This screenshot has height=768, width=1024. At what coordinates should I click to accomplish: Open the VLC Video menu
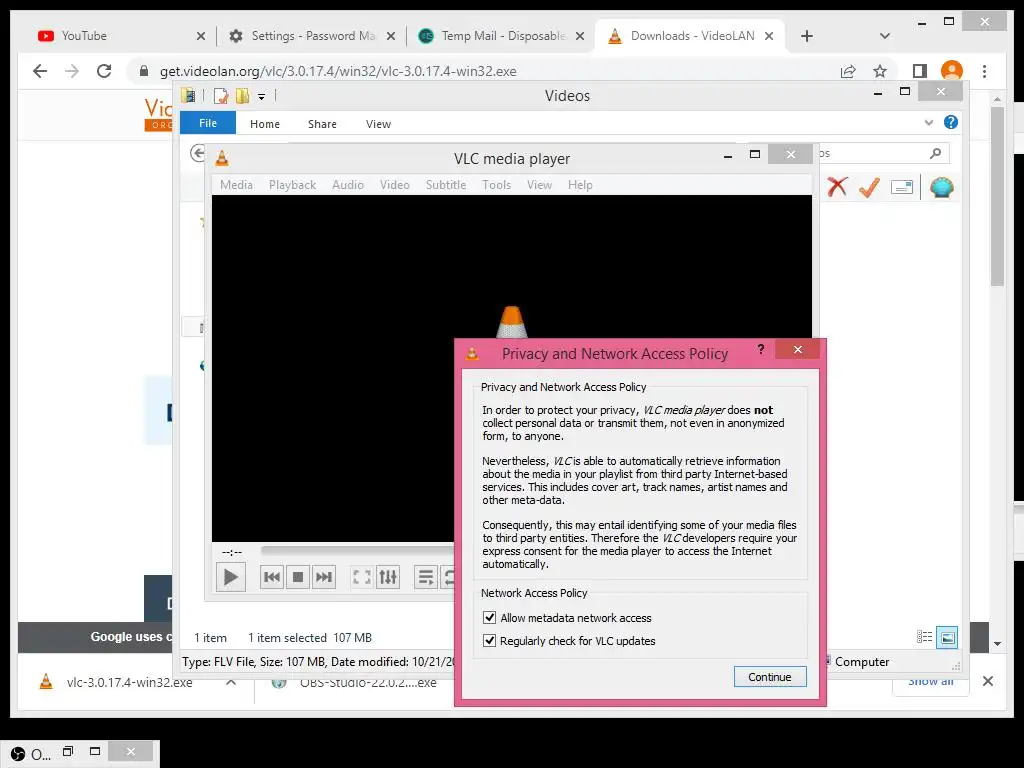point(395,185)
